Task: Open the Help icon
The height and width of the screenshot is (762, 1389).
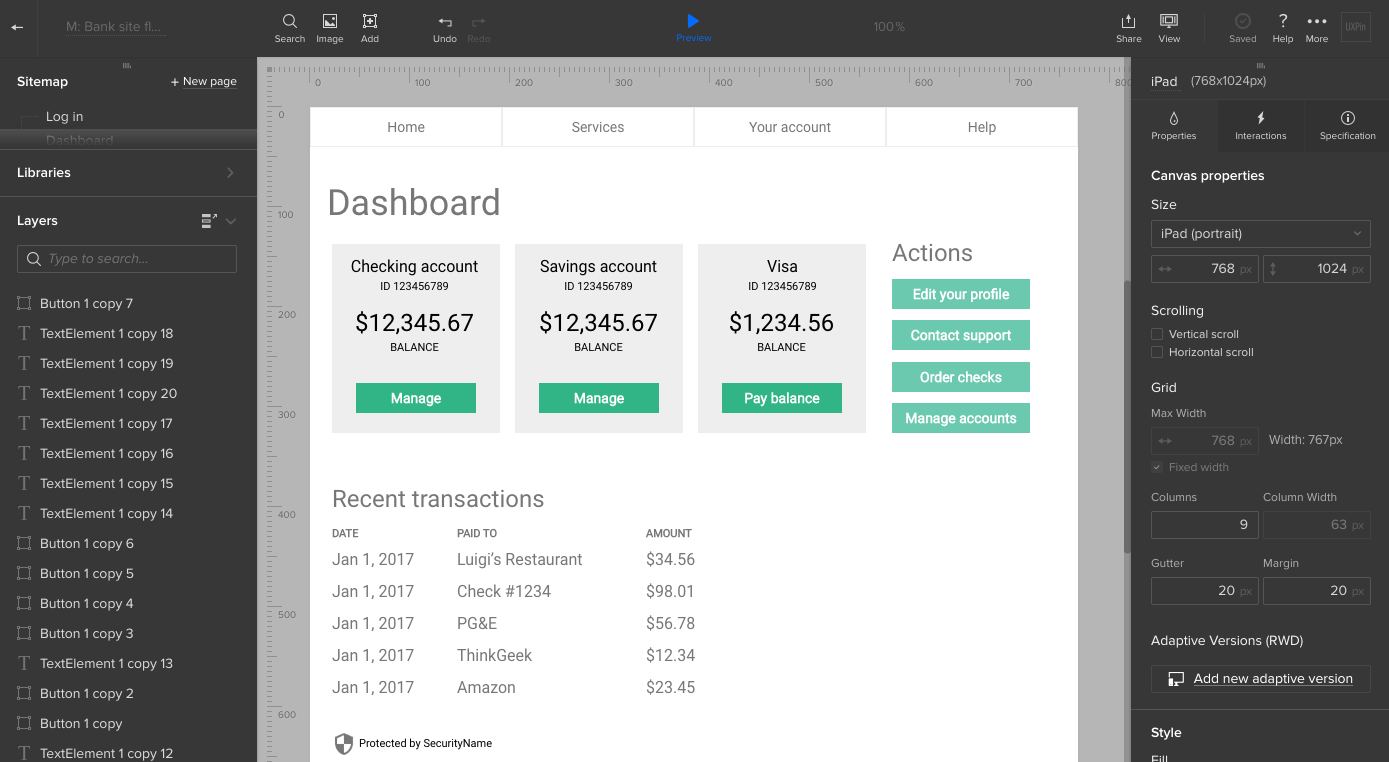Action: point(1282,22)
